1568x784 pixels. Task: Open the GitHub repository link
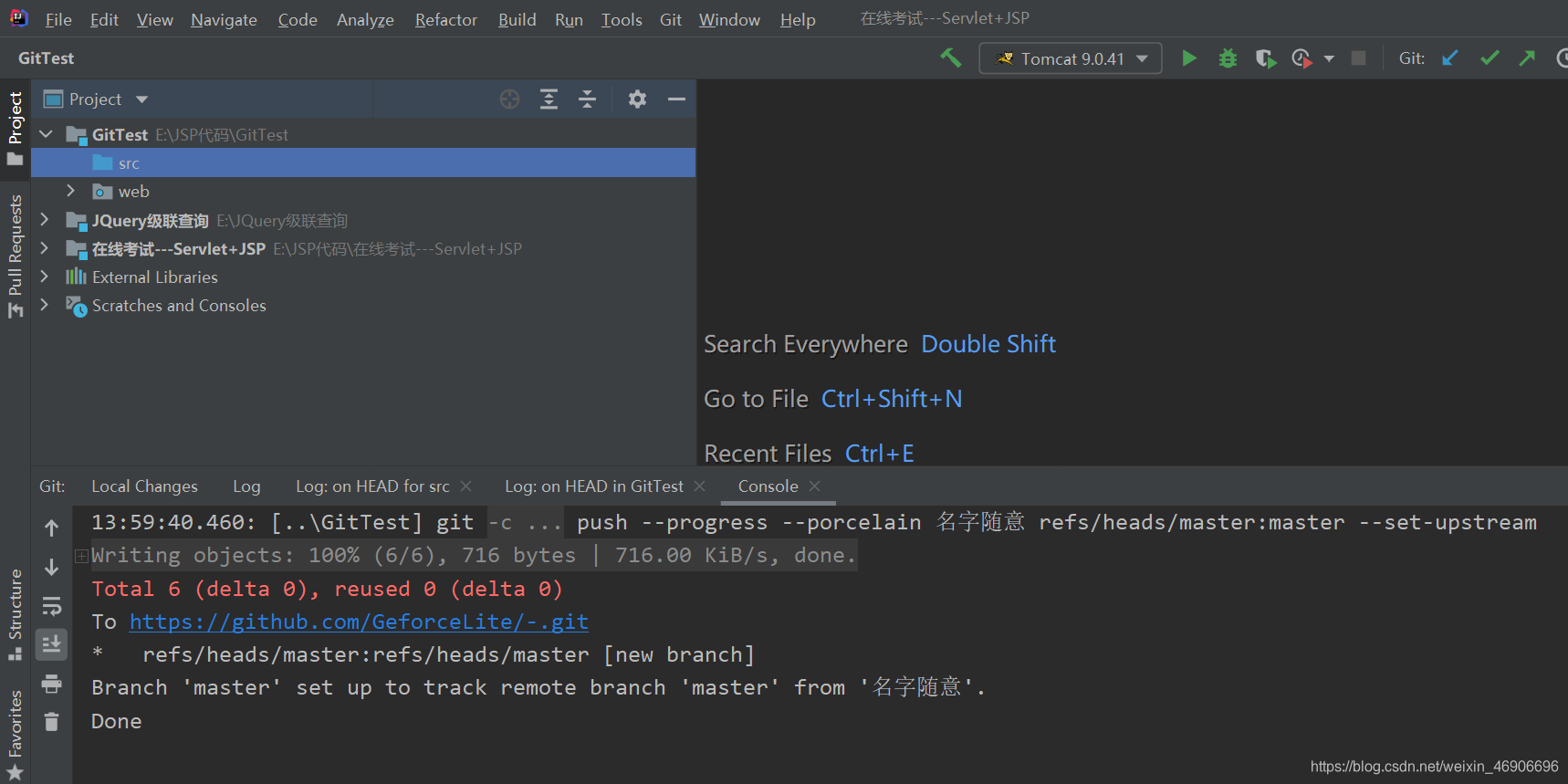(359, 622)
